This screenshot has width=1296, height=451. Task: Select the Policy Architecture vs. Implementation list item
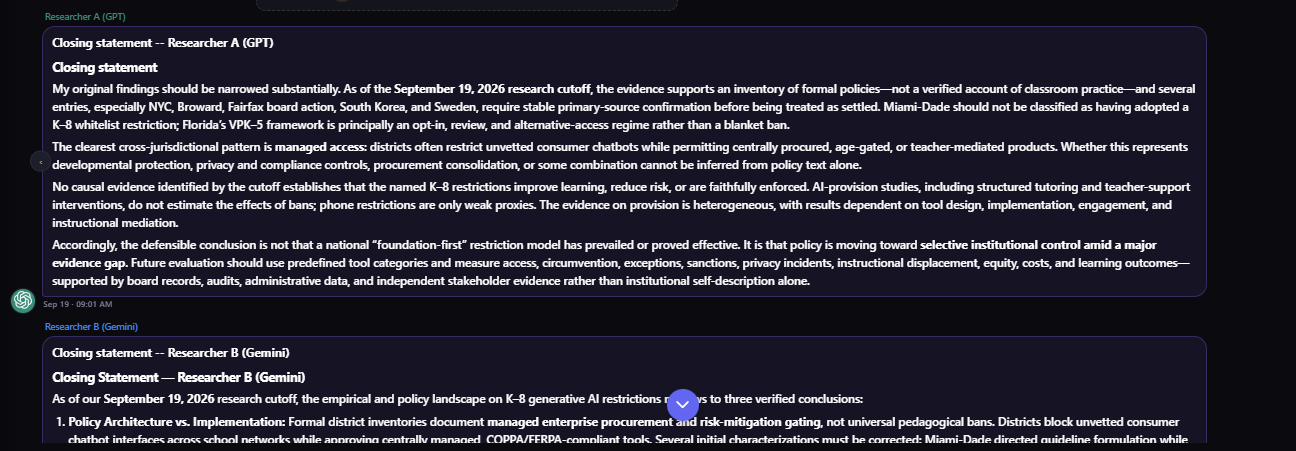627,431
